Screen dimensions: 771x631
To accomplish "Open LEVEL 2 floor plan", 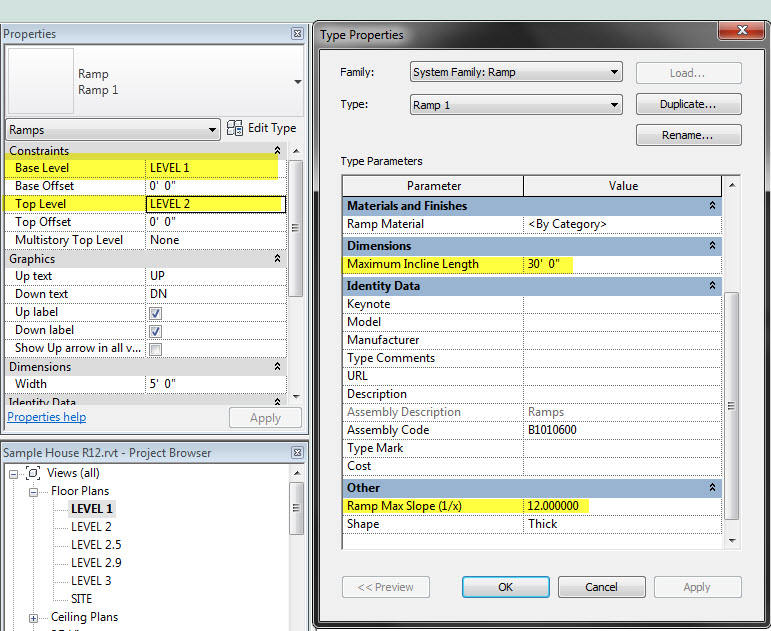I will point(91,527).
